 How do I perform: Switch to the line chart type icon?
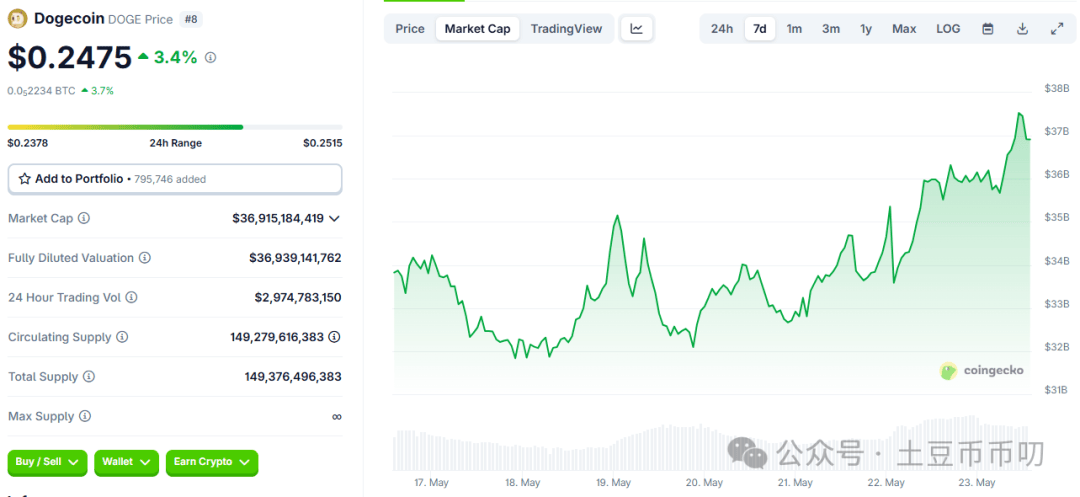pyautogui.click(x=636, y=29)
